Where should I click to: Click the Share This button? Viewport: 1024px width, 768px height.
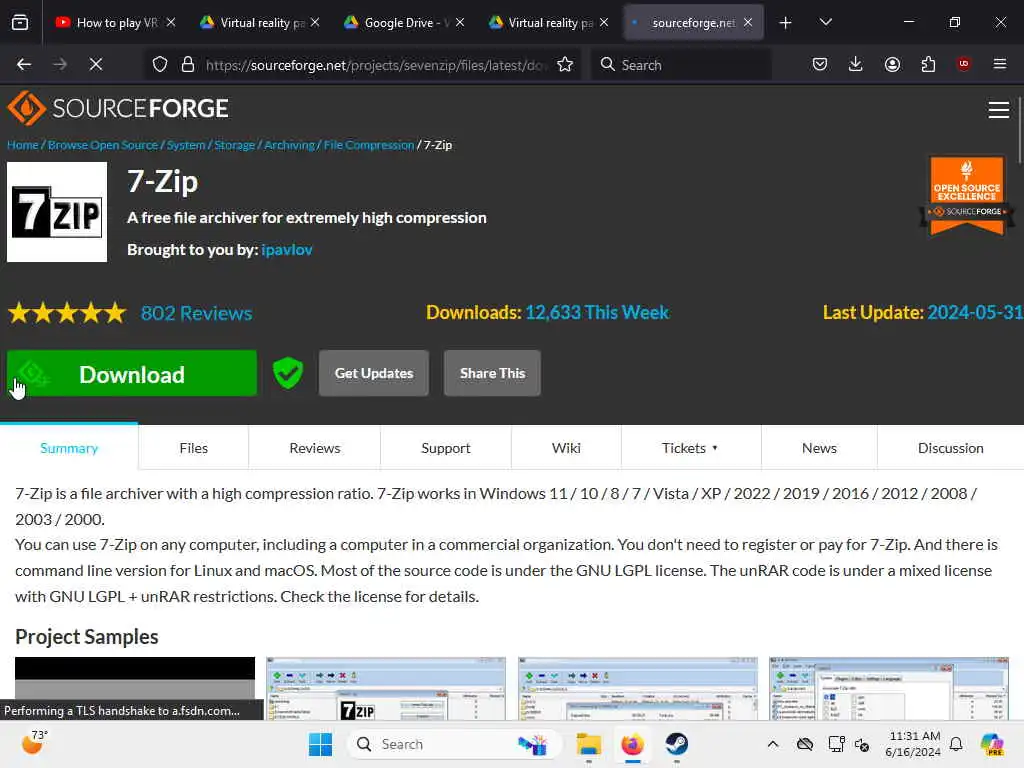point(492,373)
